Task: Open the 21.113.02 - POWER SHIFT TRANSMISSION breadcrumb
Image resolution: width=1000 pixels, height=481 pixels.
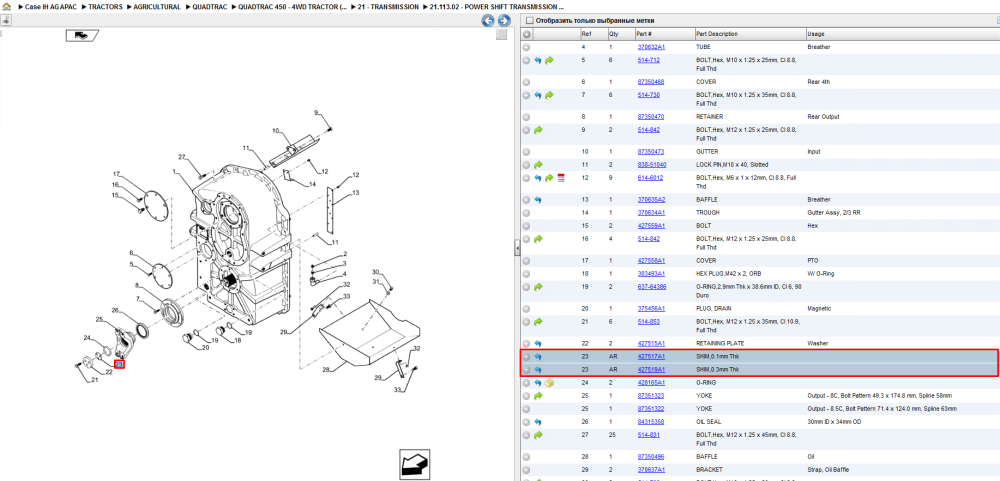Action: tap(497, 6)
